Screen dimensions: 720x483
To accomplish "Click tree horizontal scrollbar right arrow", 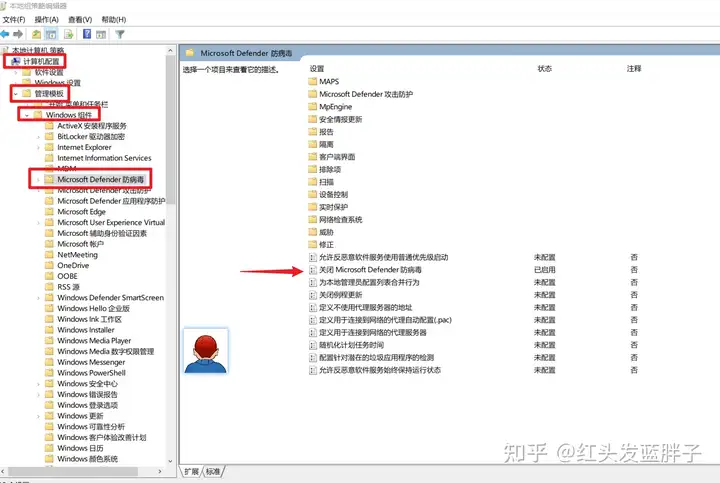I will point(160,471).
